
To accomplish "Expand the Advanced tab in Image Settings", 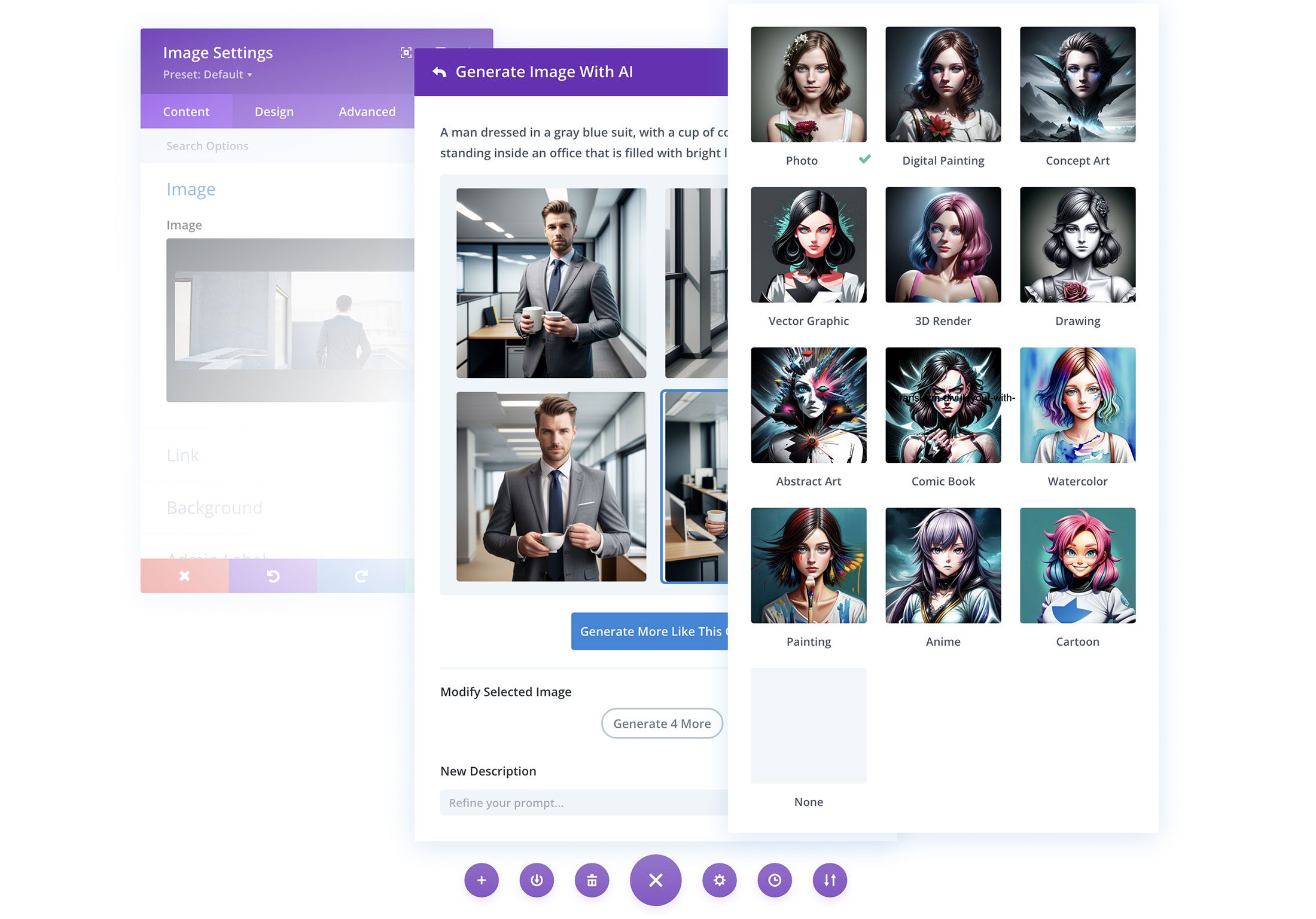I will click(366, 111).
